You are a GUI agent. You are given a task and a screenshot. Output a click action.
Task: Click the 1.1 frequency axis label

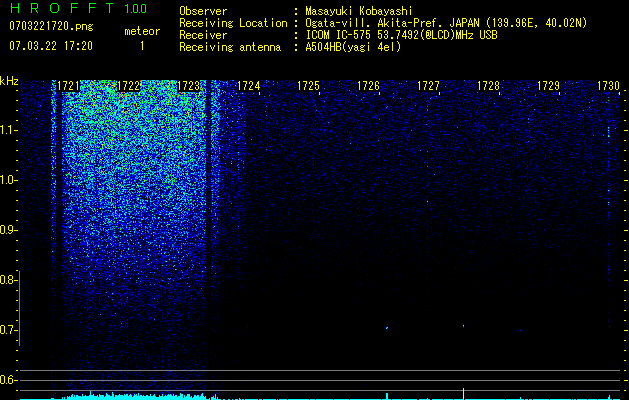pyautogui.click(x=9, y=130)
